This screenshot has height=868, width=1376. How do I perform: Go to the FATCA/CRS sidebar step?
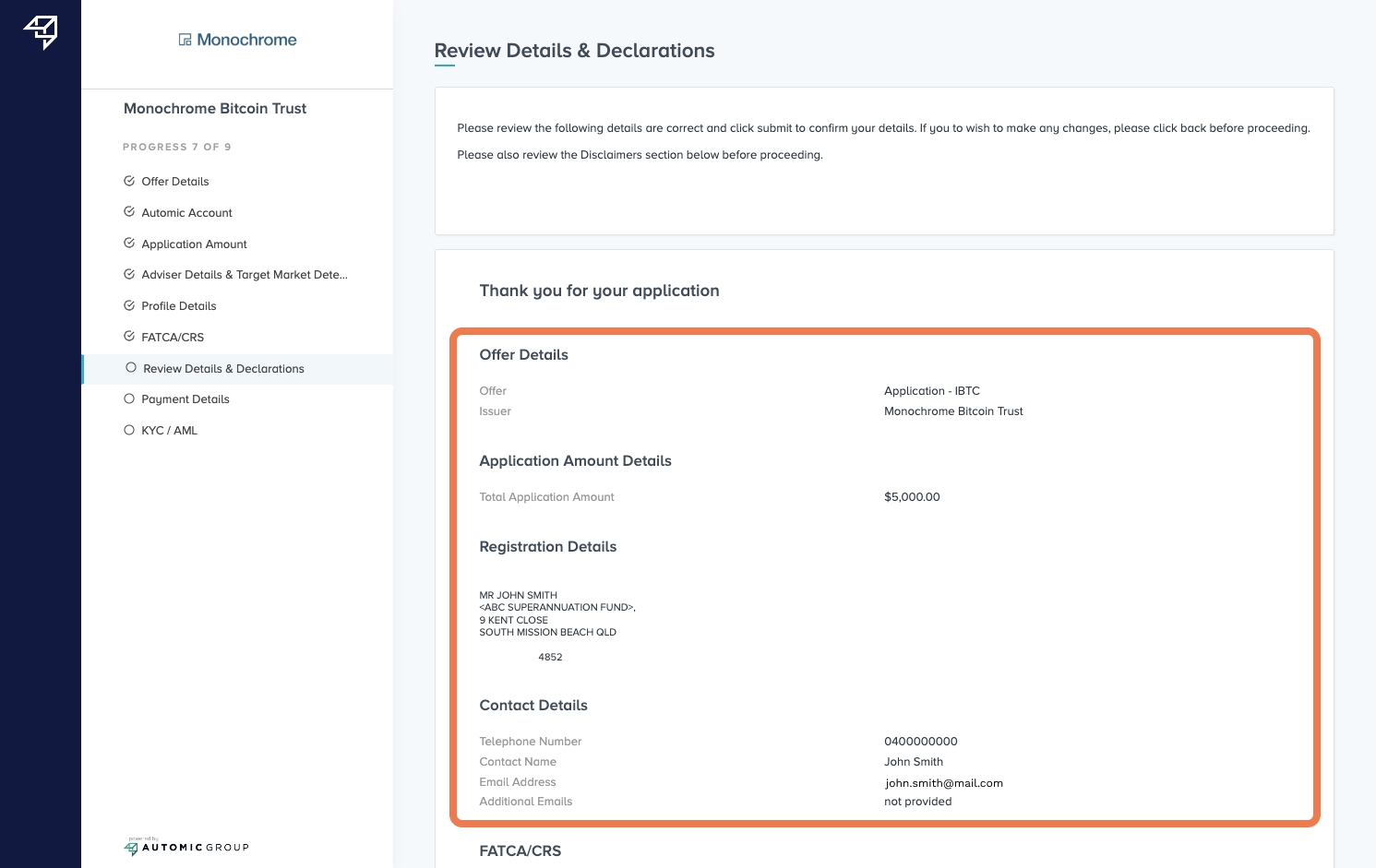point(173,338)
